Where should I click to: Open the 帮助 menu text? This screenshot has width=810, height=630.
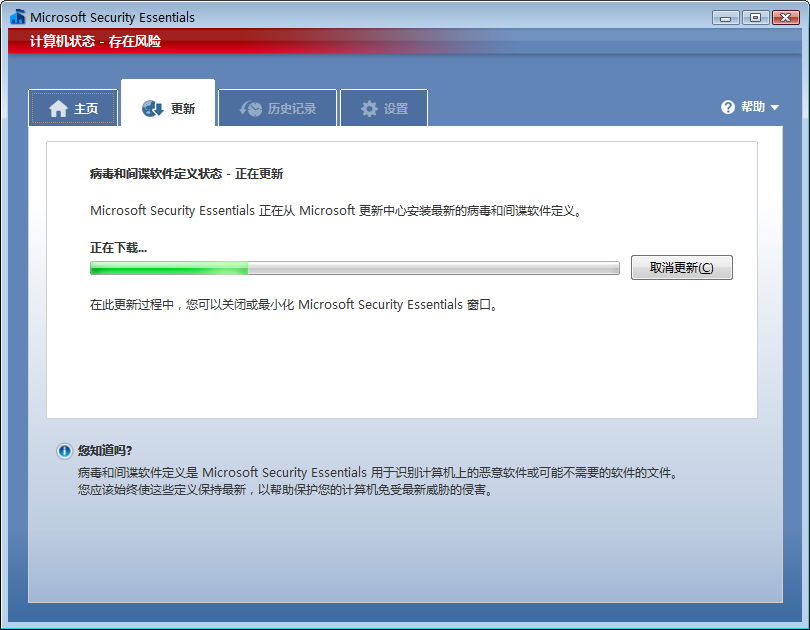coord(753,107)
